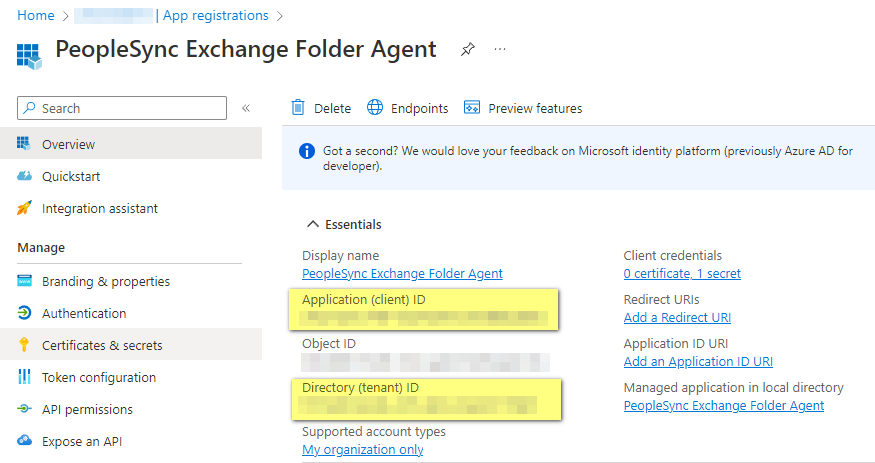Screen dimensions: 875x463
Task: Click the API permissions icon
Action: [x=24, y=409]
